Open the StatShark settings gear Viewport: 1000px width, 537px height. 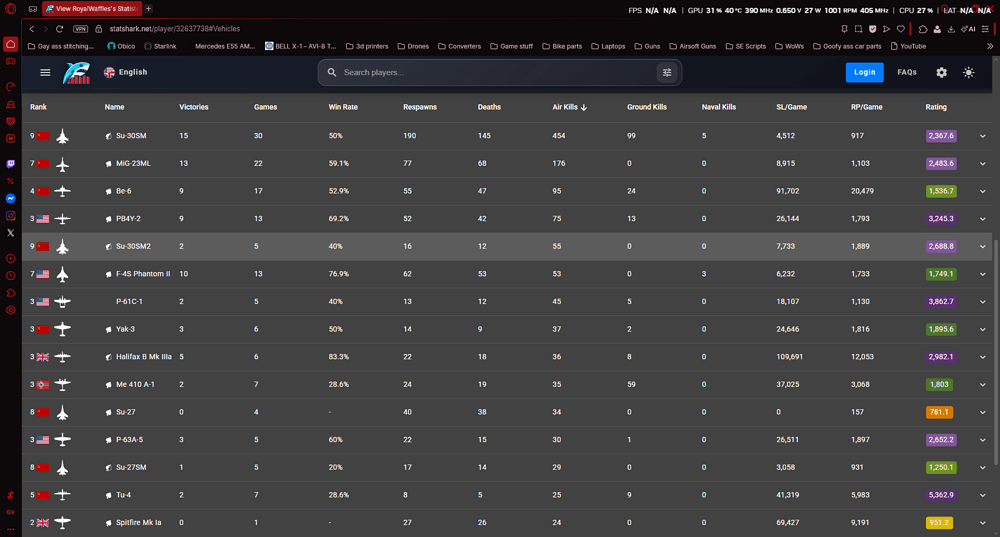(941, 73)
